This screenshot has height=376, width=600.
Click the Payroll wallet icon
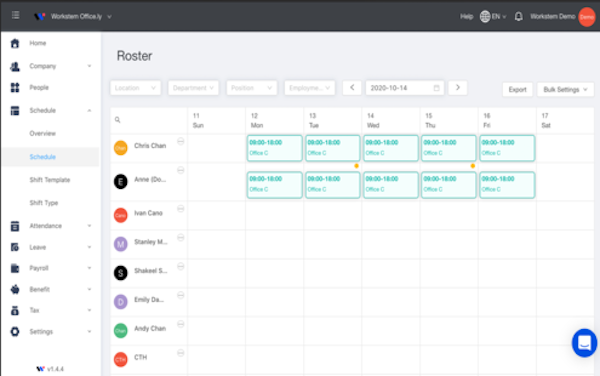pos(15,268)
